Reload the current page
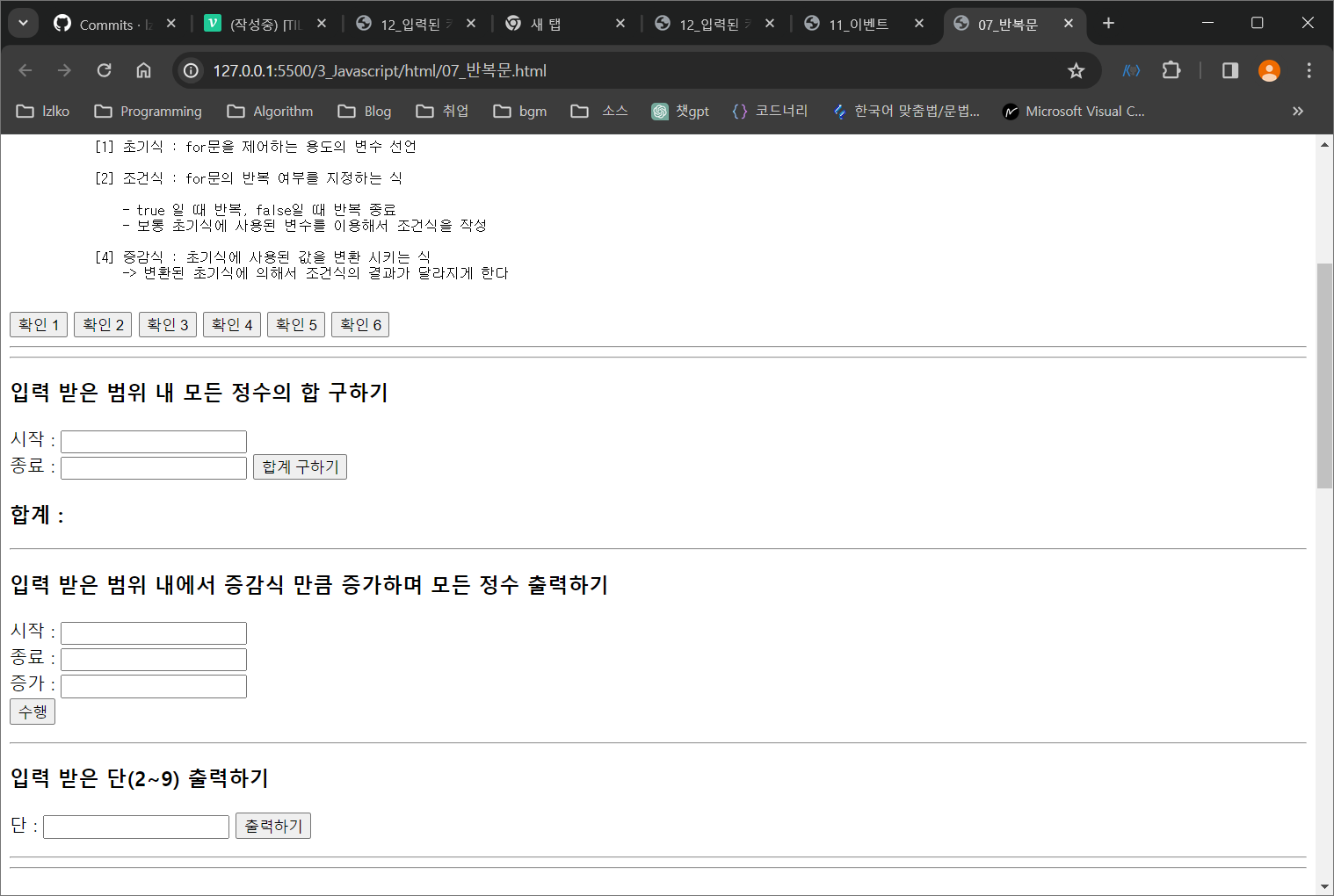 click(104, 70)
